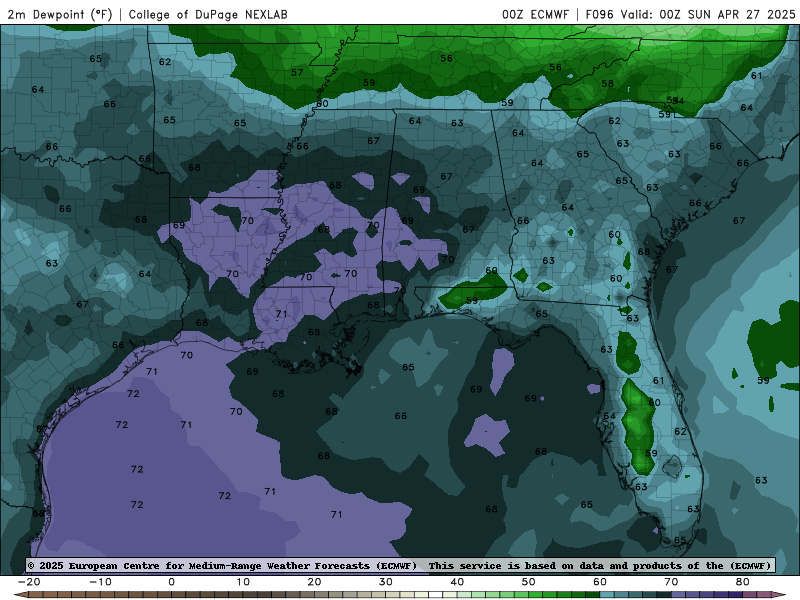Click the "2m Dewpoint (°F)" title text
800x600 pixels.
pyautogui.click(x=60, y=14)
